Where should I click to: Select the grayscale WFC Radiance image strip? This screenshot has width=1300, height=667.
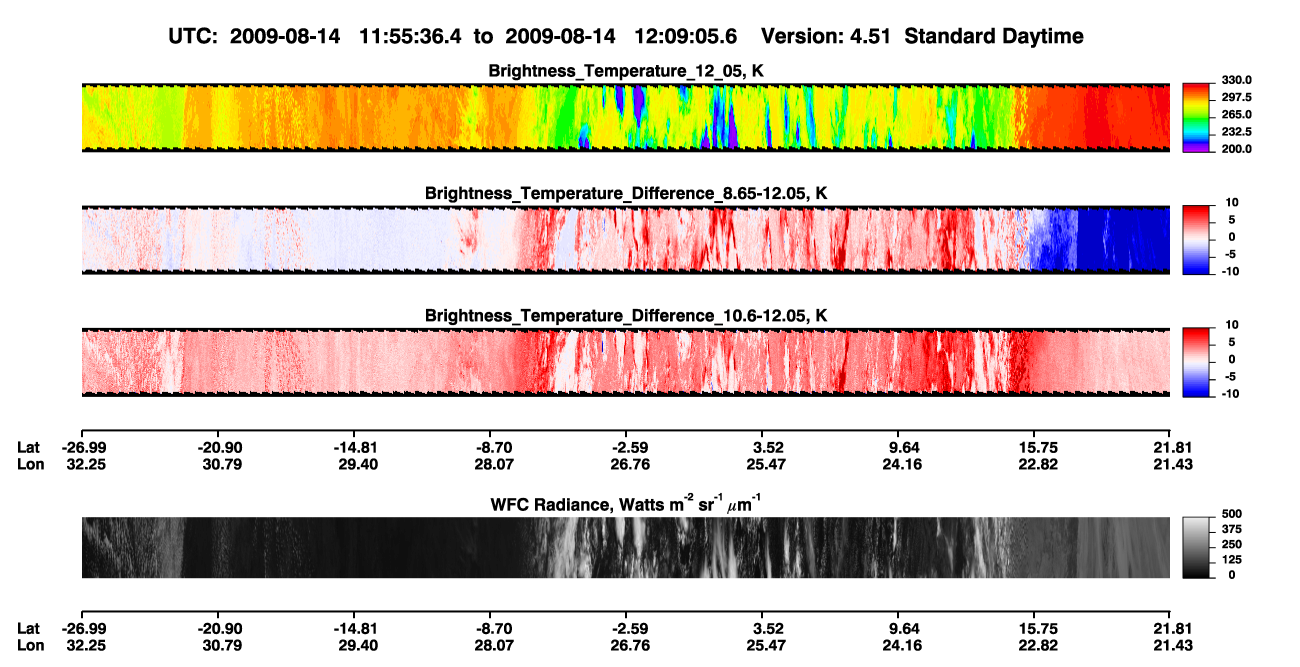(625, 548)
